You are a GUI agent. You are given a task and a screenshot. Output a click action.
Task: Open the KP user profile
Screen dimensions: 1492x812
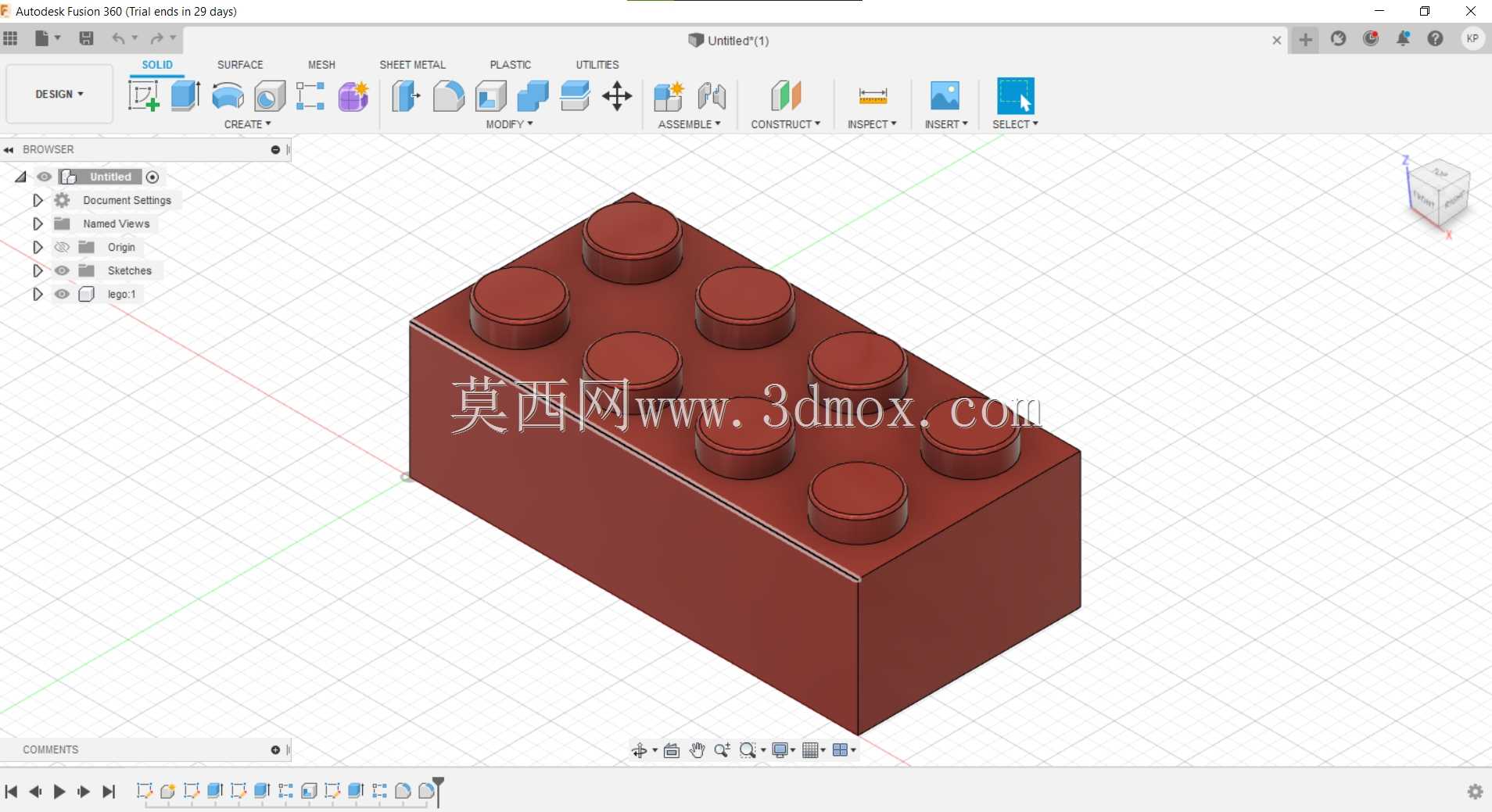point(1472,38)
